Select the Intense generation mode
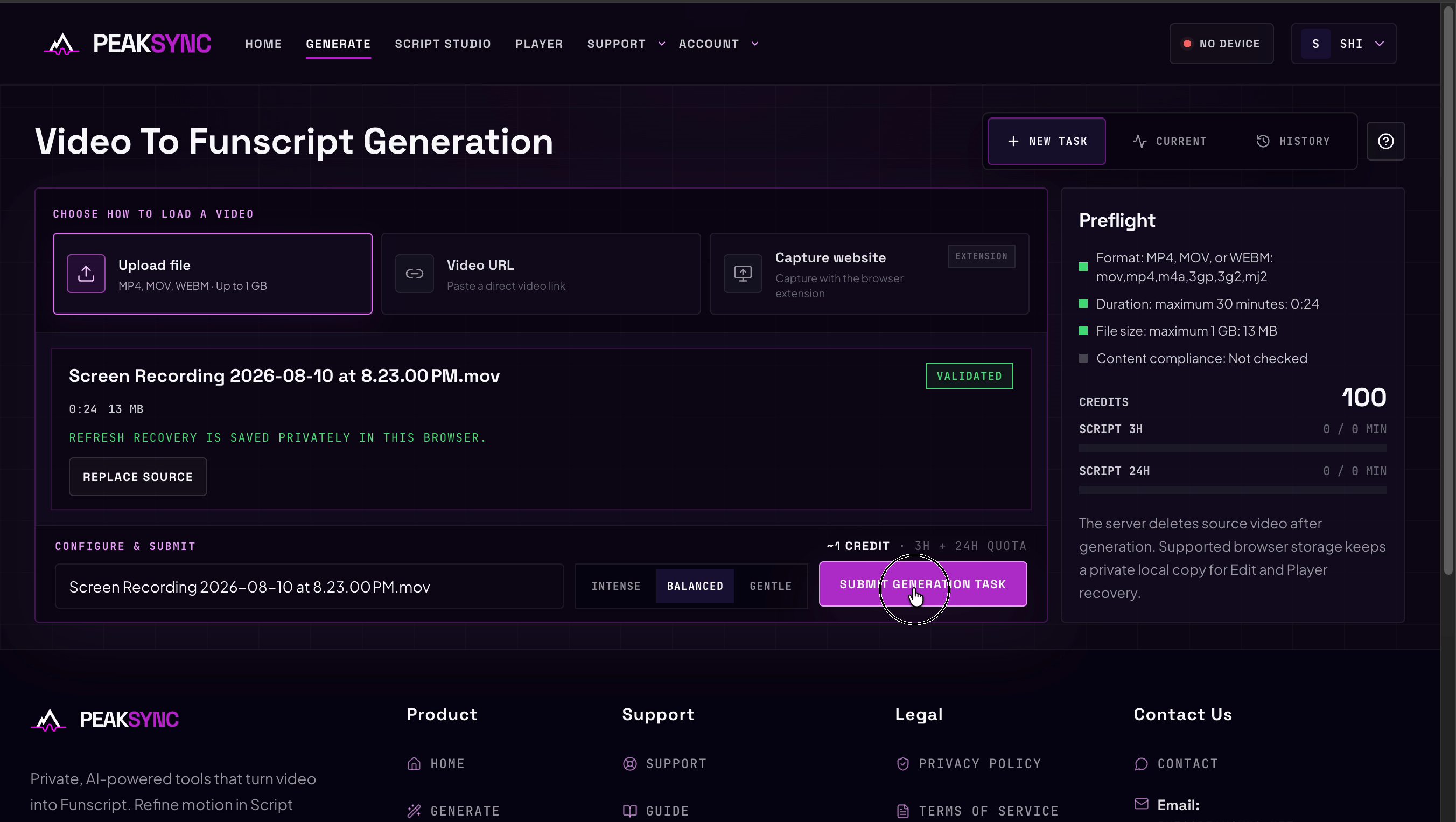This screenshot has width=1456, height=822. (616, 586)
